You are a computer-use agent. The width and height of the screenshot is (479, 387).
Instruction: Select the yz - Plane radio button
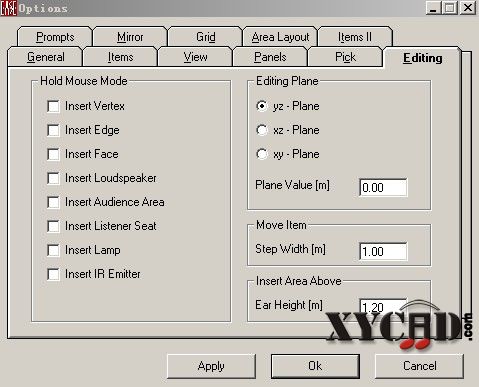(262, 106)
